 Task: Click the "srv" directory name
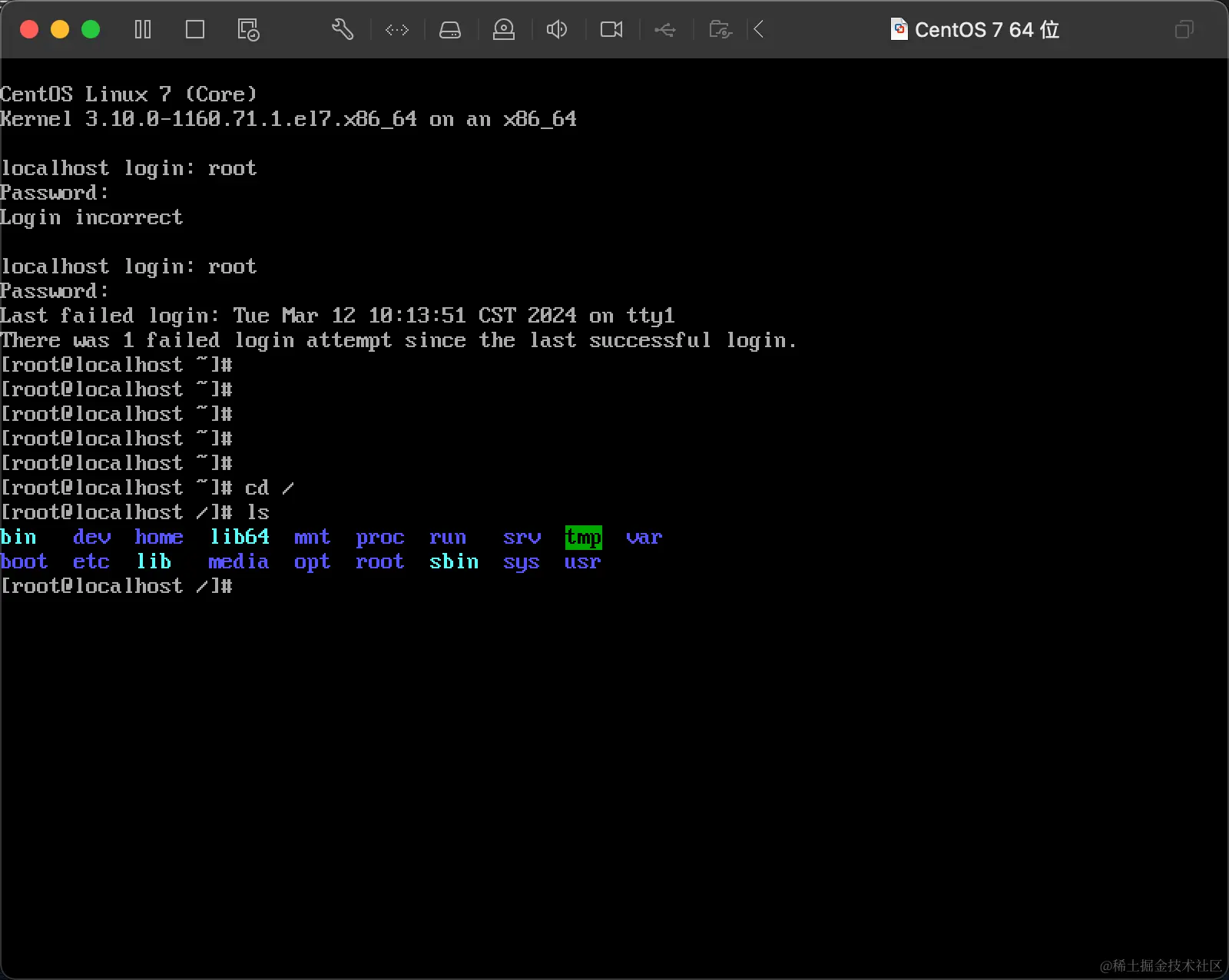tap(522, 537)
